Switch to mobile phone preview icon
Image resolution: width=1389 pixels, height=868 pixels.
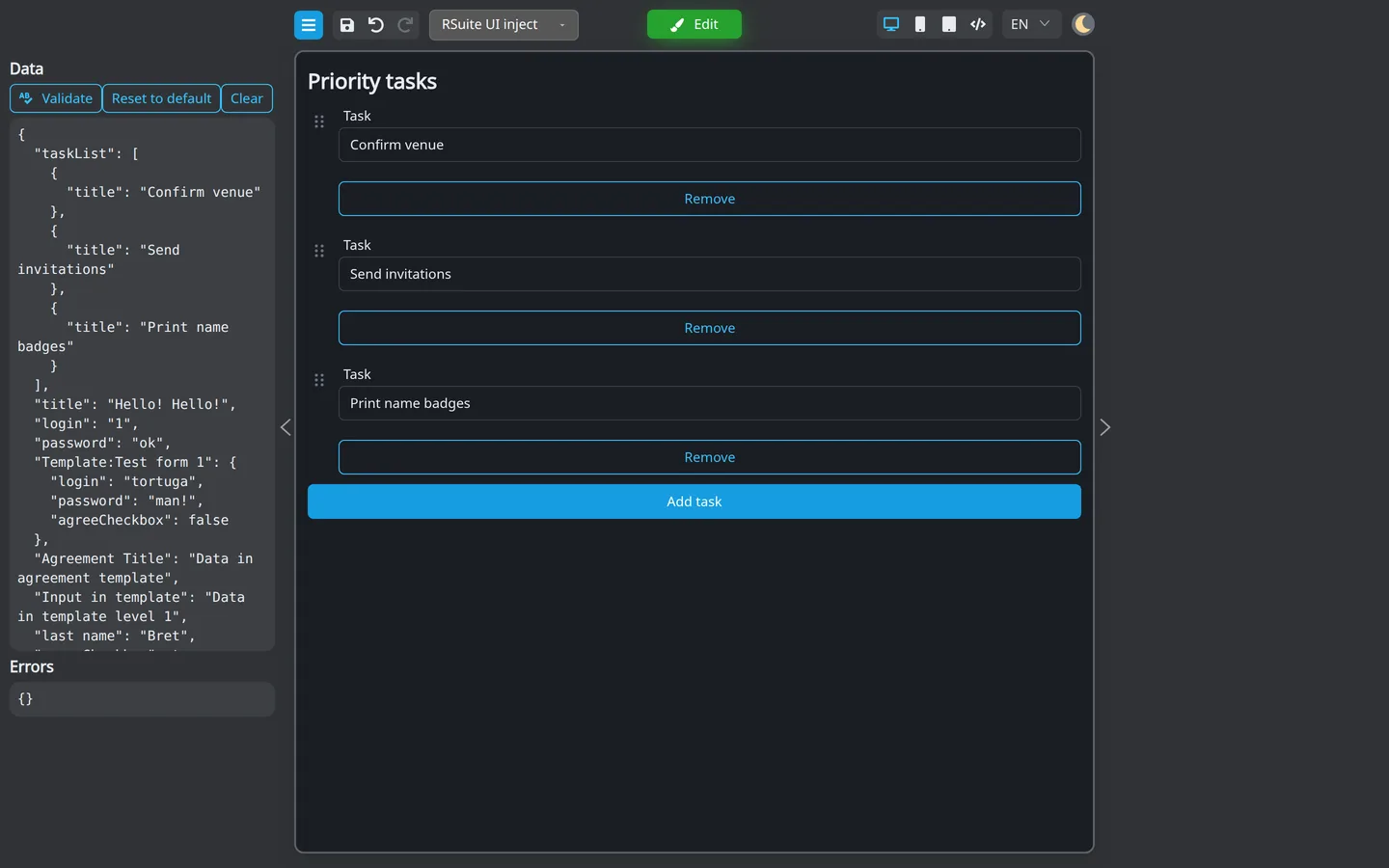coord(920,24)
